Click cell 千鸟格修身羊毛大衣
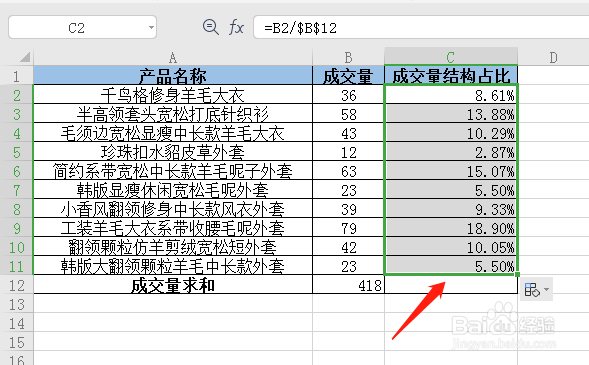Image resolution: width=589 pixels, height=365 pixels. pyautogui.click(x=173, y=95)
